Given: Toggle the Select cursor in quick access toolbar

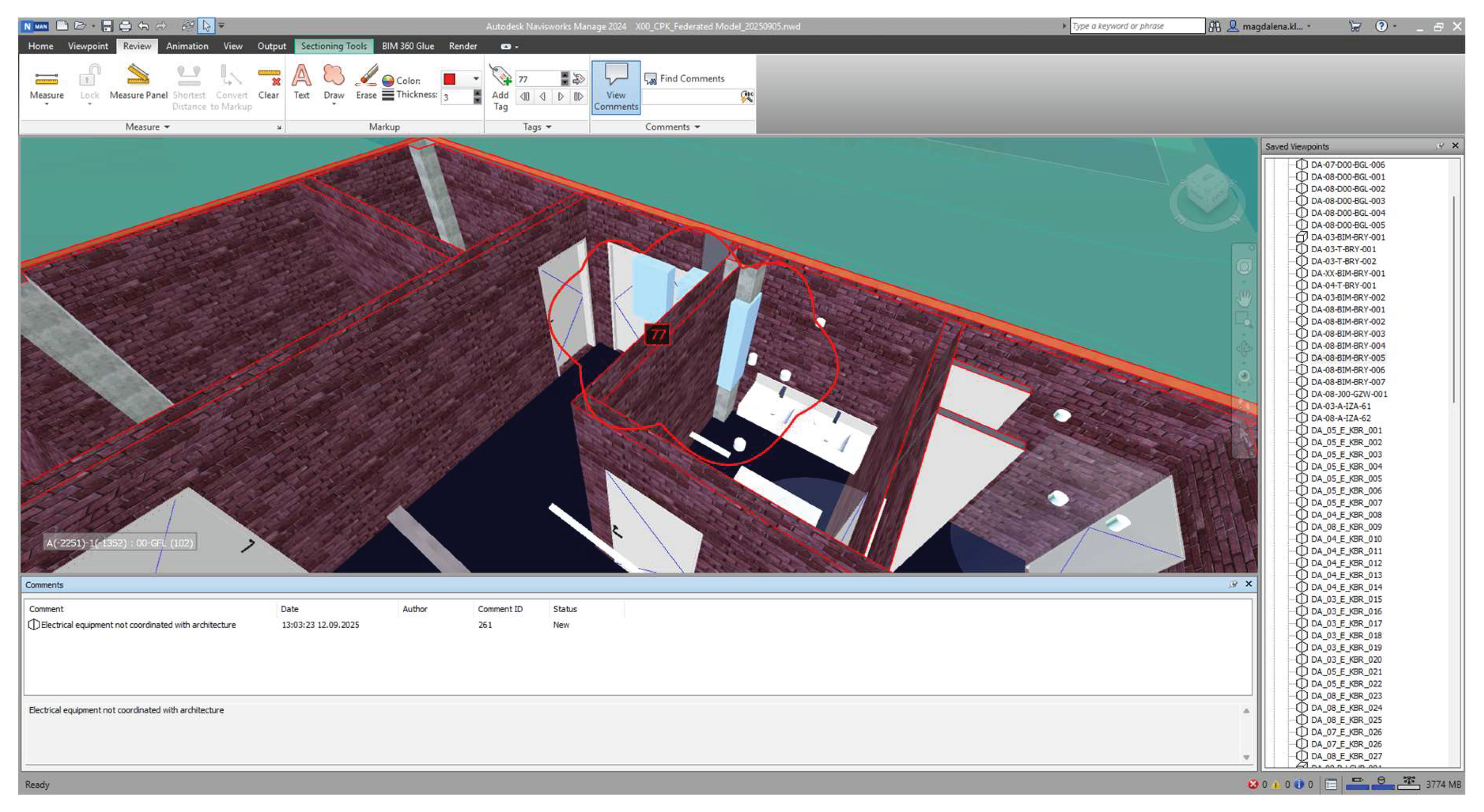Looking at the screenshot, I should point(206,26).
